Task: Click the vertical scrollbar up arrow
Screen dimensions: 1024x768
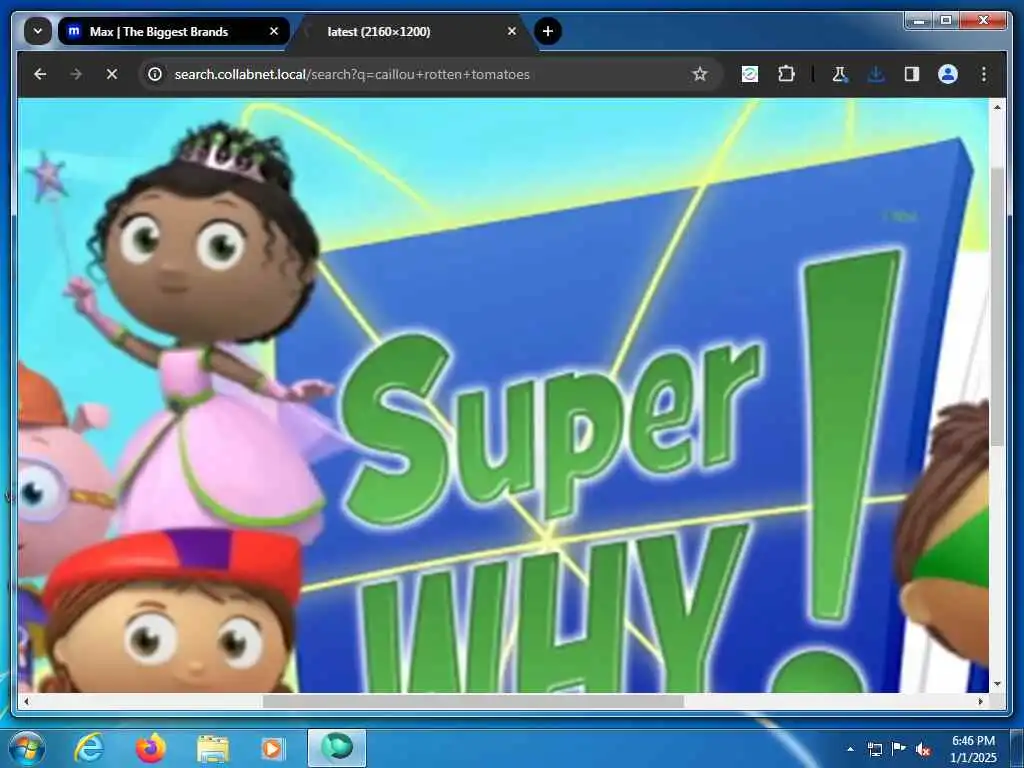Action: [x=997, y=106]
